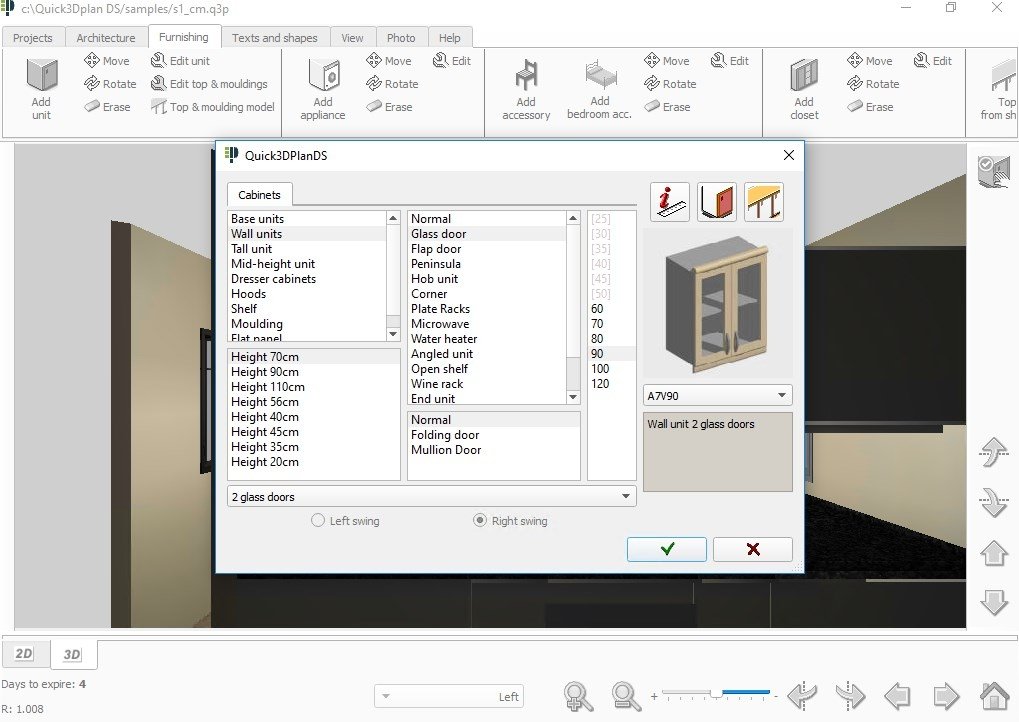Click the move camera down arrow icon

click(x=994, y=602)
